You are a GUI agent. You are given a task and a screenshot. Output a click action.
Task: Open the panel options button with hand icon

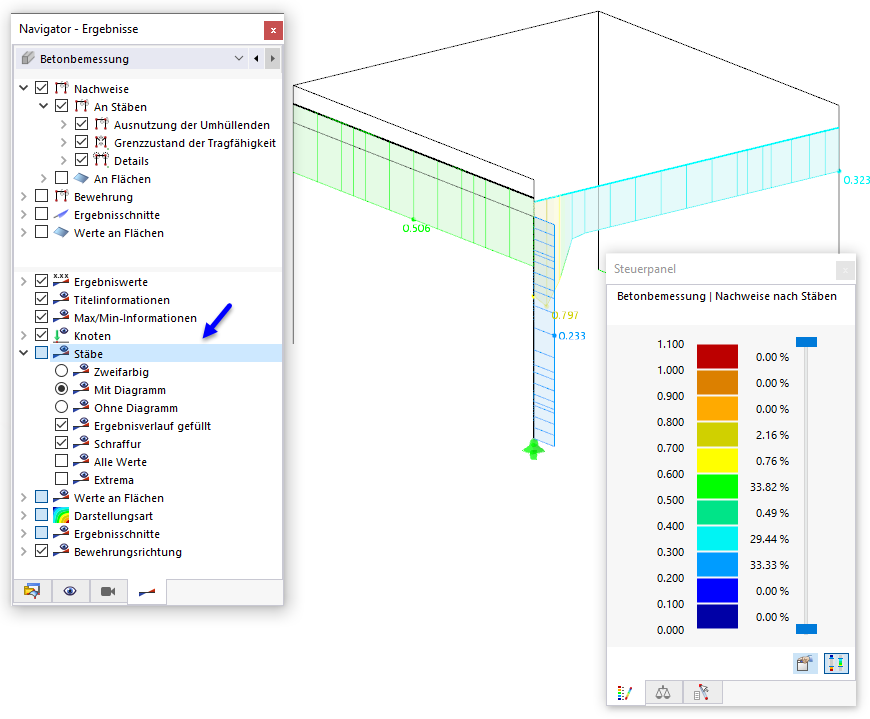(804, 663)
